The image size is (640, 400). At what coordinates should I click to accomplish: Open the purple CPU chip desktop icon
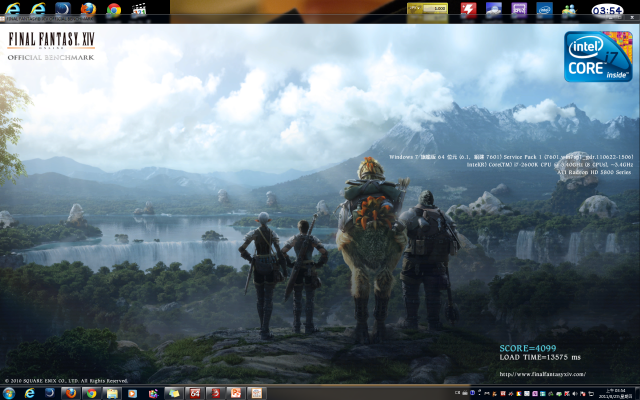coord(519,10)
